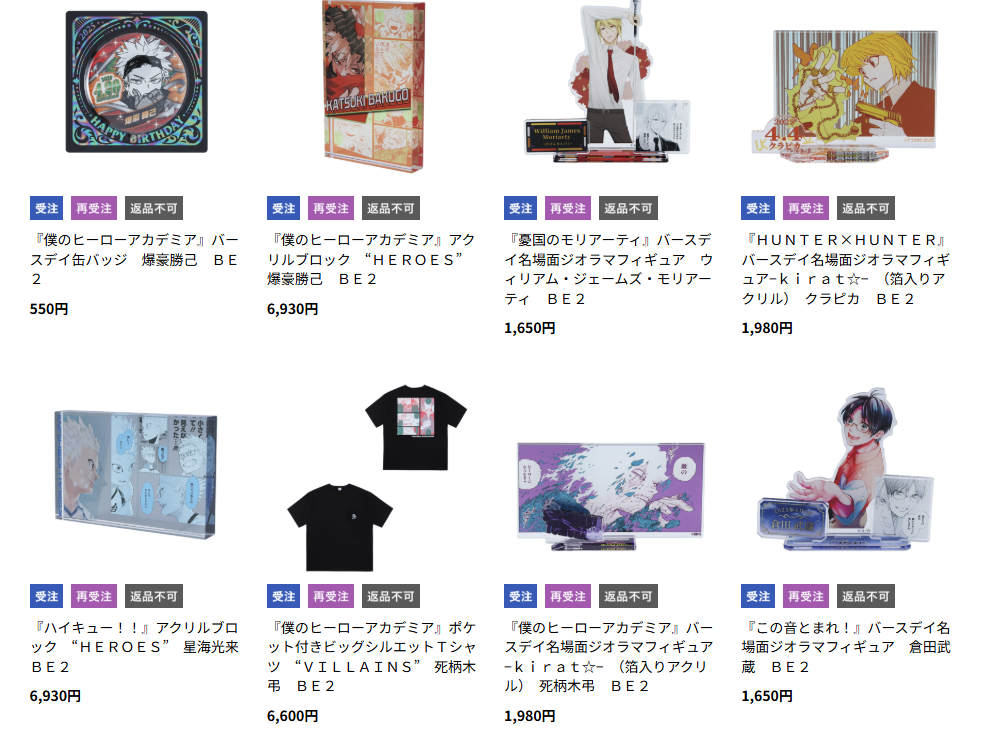Open ハイキュー アクリルブロック 星海光来 title
Viewport: 1003px width, 735px height.
click(134, 647)
